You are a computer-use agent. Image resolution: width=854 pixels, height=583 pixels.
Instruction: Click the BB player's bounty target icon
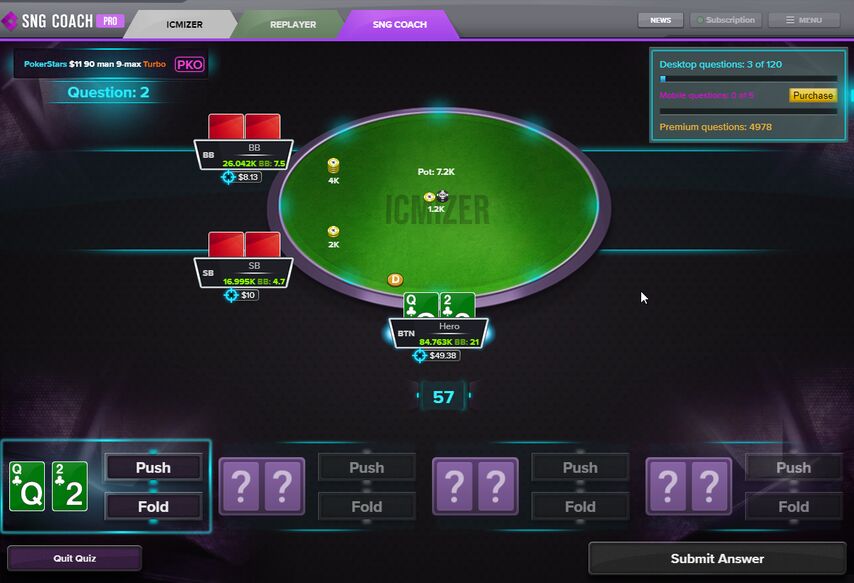coord(228,177)
